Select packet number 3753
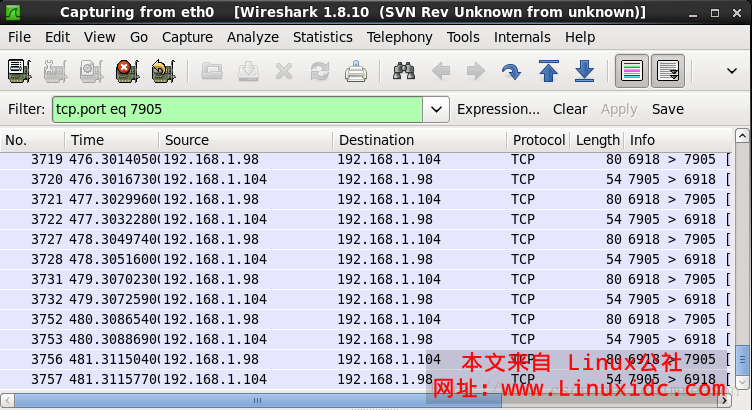752x410 pixels. [x=367, y=340]
